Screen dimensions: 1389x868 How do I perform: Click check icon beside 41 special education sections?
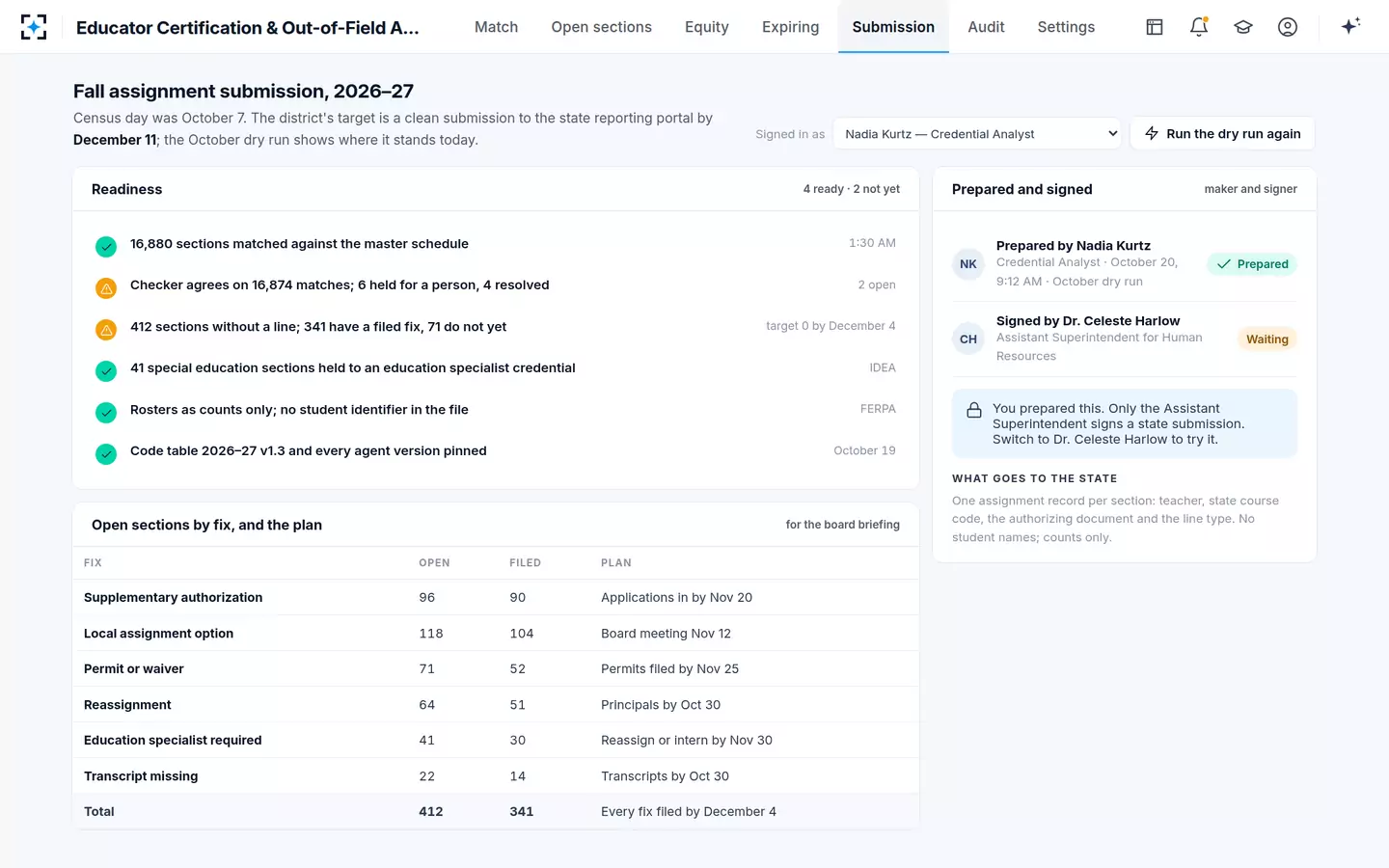coord(106,370)
